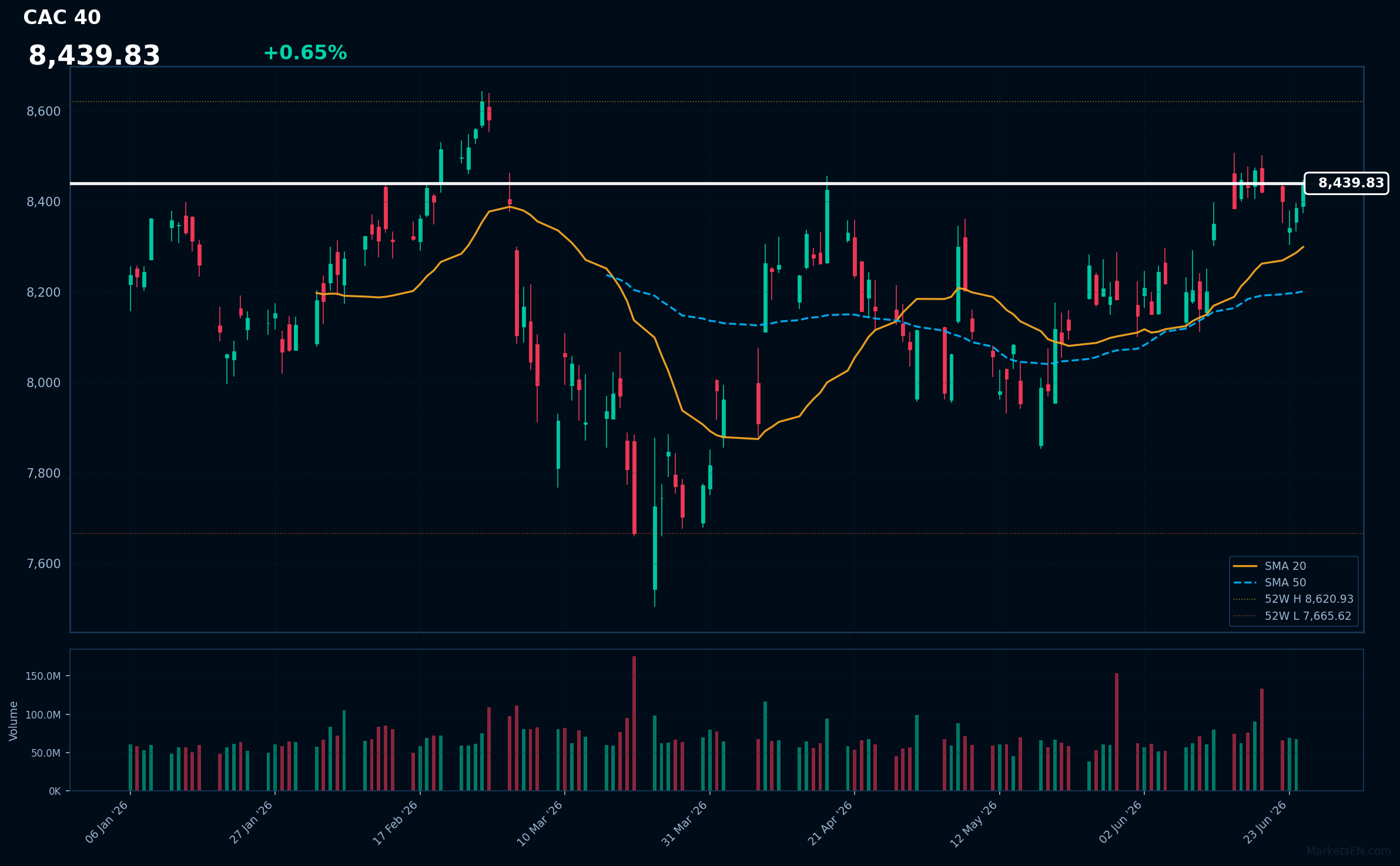Screen dimensions: 1400x866
Task: Click the 8,000 price axis label
Action: [x=43, y=383]
